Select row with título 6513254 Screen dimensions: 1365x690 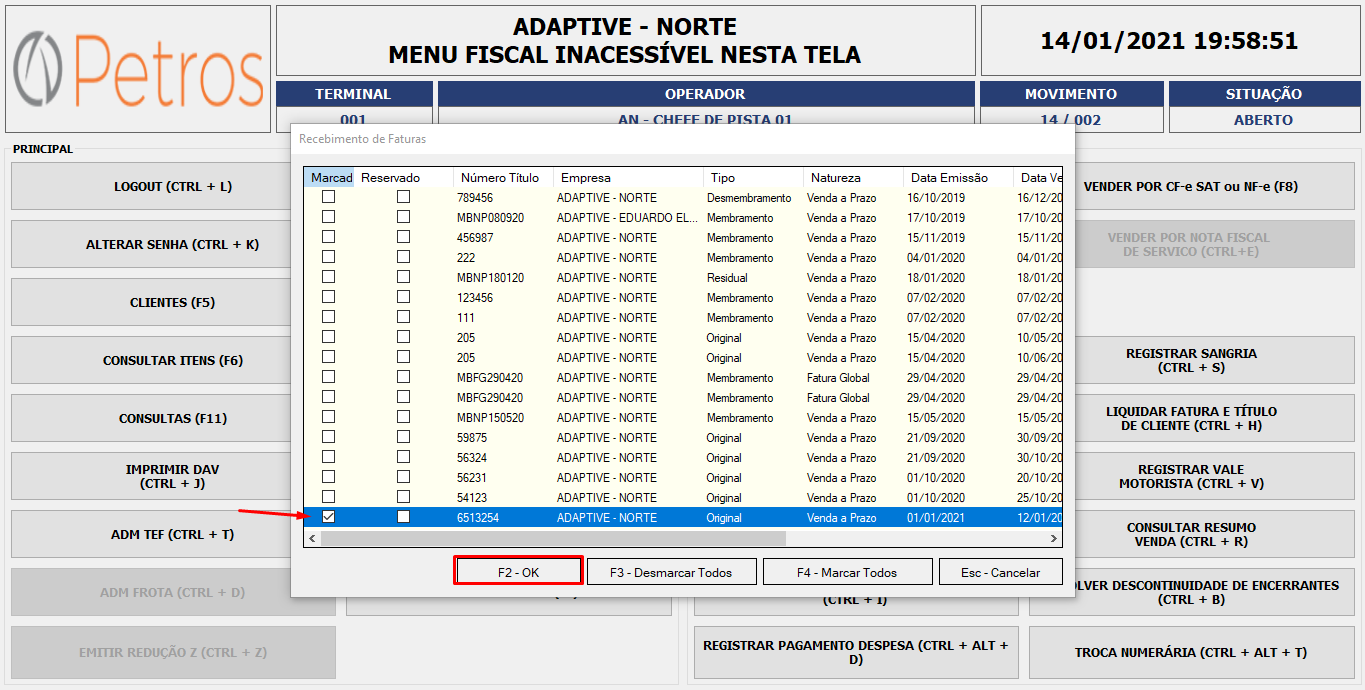point(683,517)
